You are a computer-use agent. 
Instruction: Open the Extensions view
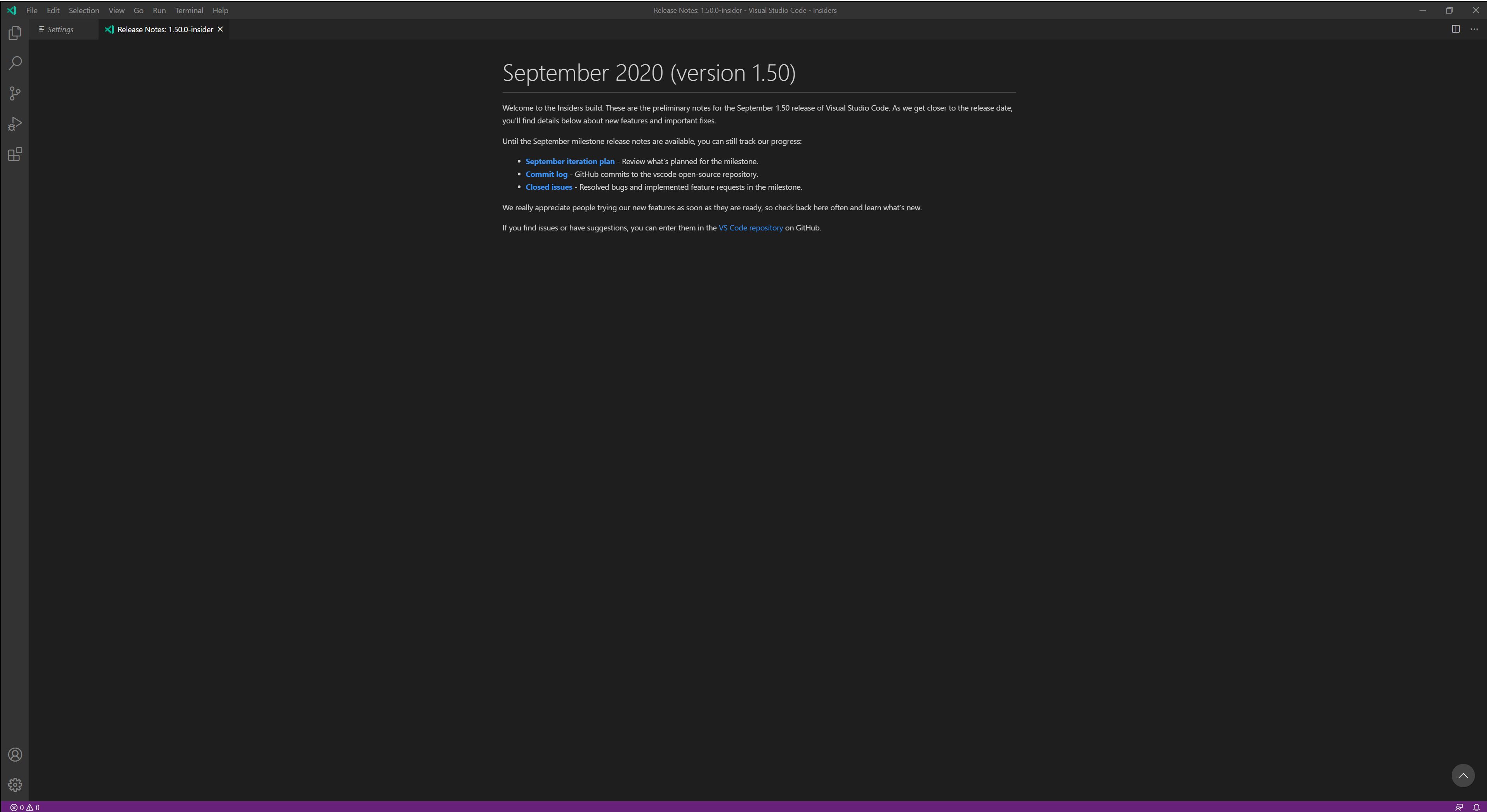14,154
